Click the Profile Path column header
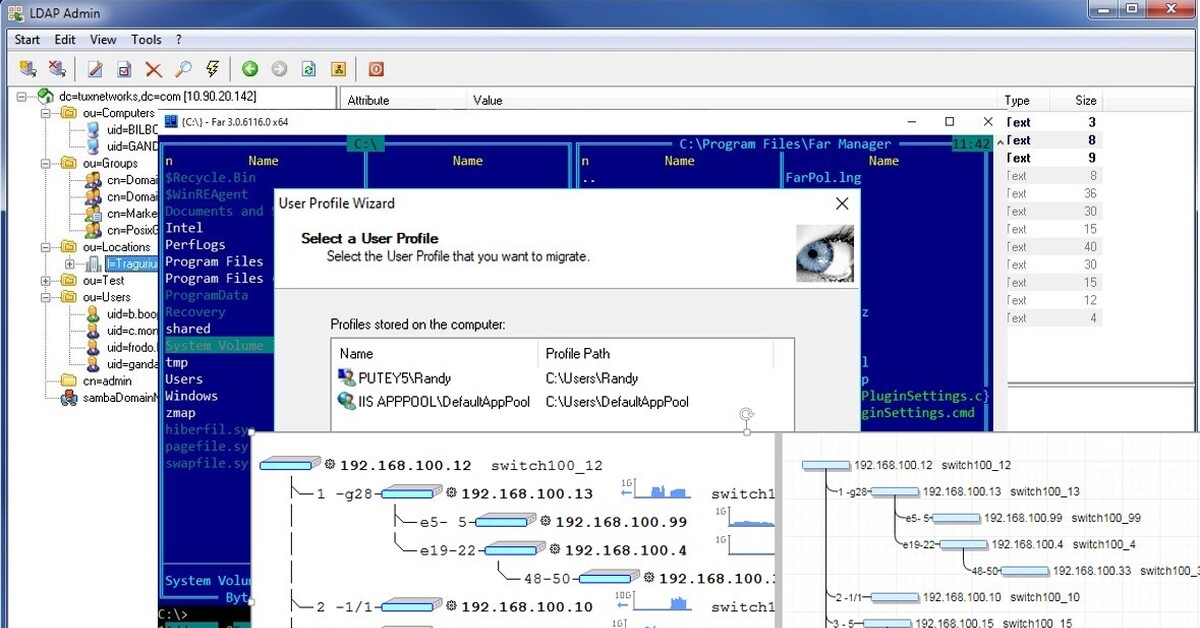This screenshot has height=628, width=1200. coord(577,353)
